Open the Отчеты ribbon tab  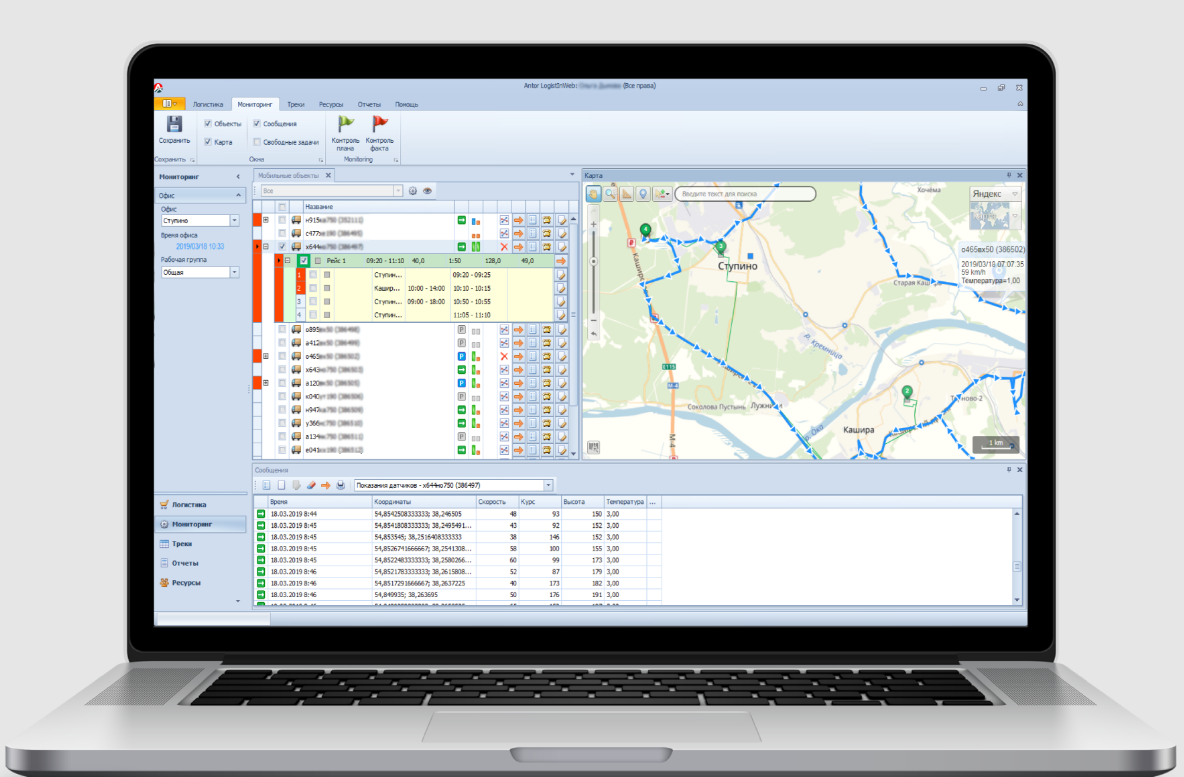click(369, 104)
